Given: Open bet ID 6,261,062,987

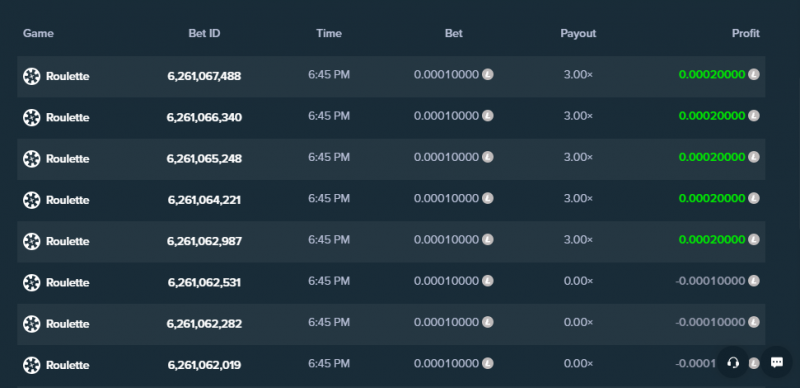Looking at the screenshot, I should click(204, 241).
